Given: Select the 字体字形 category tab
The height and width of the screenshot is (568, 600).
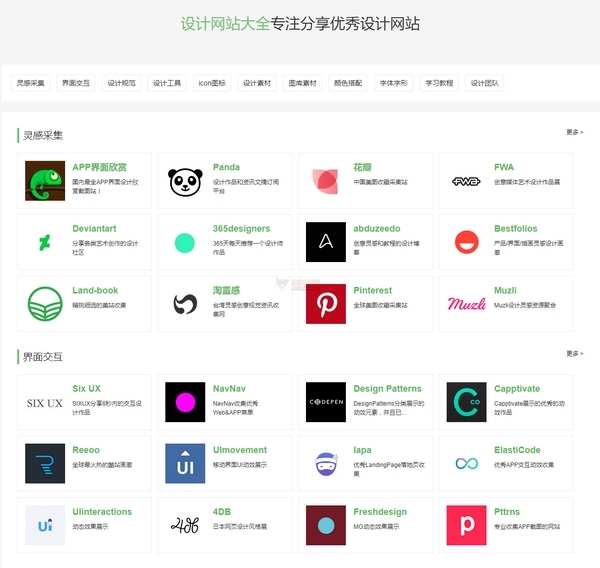Looking at the screenshot, I should (x=394, y=83).
